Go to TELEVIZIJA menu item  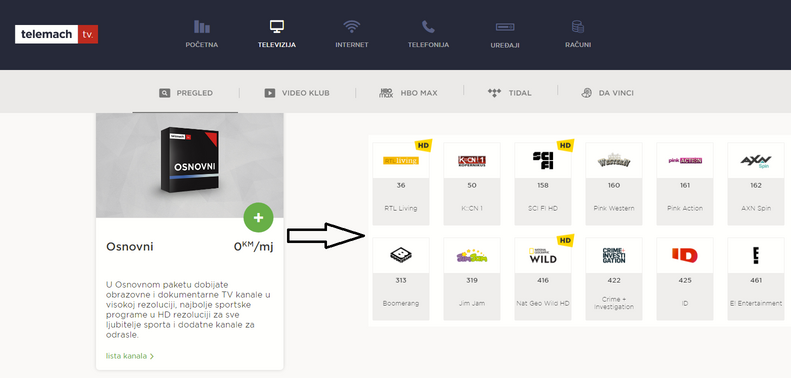277,45
